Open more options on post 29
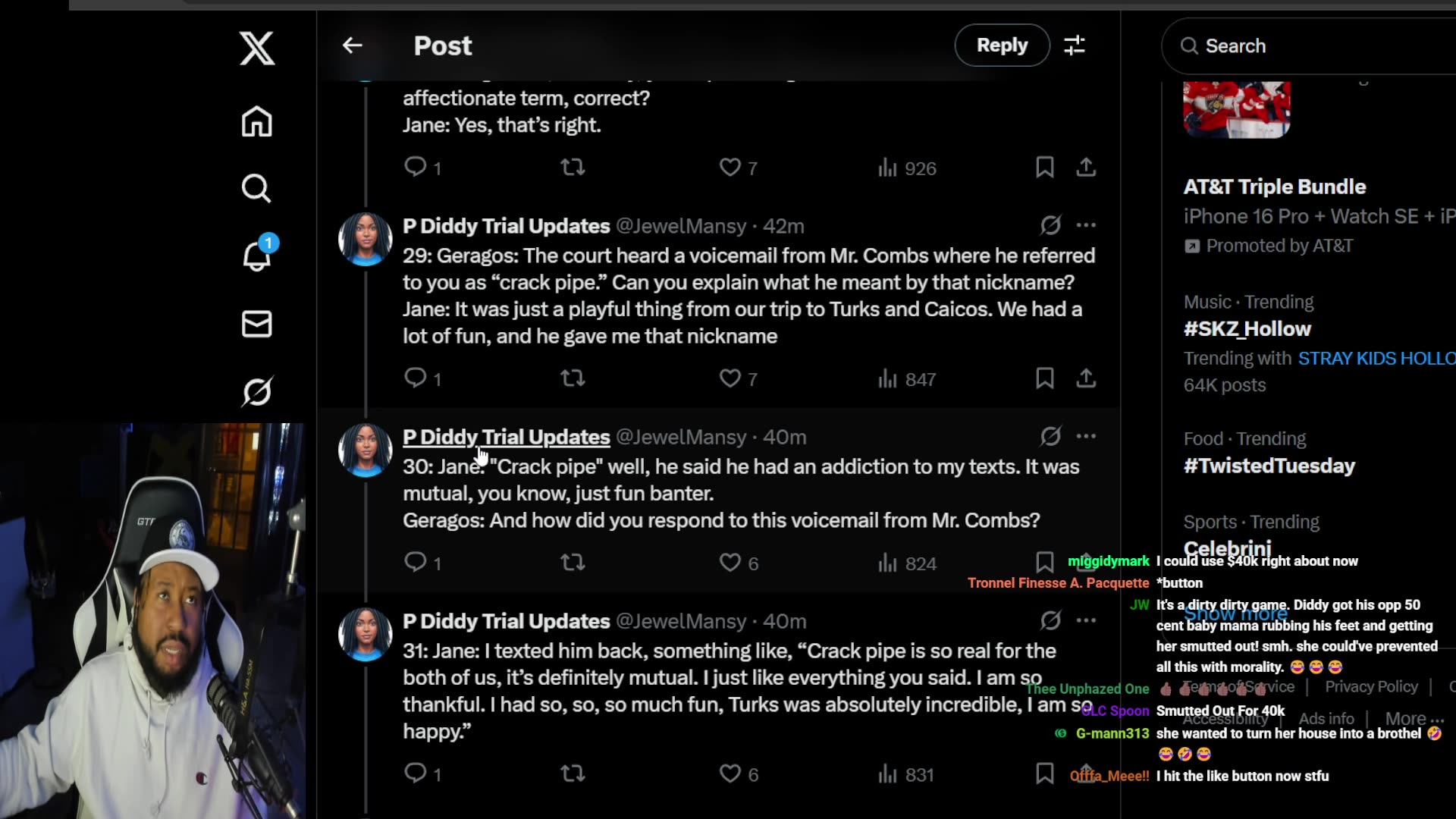The height and width of the screenshot is (819, 1456). pyautogui.click(x=1086, y=225)
